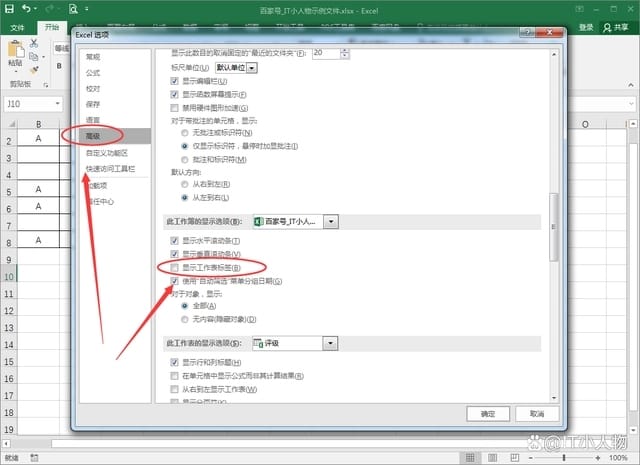Screen dimensions: 640x465
Task: Toggle 显示行和列标题 checkbox
Action: (x=174, y=362)
